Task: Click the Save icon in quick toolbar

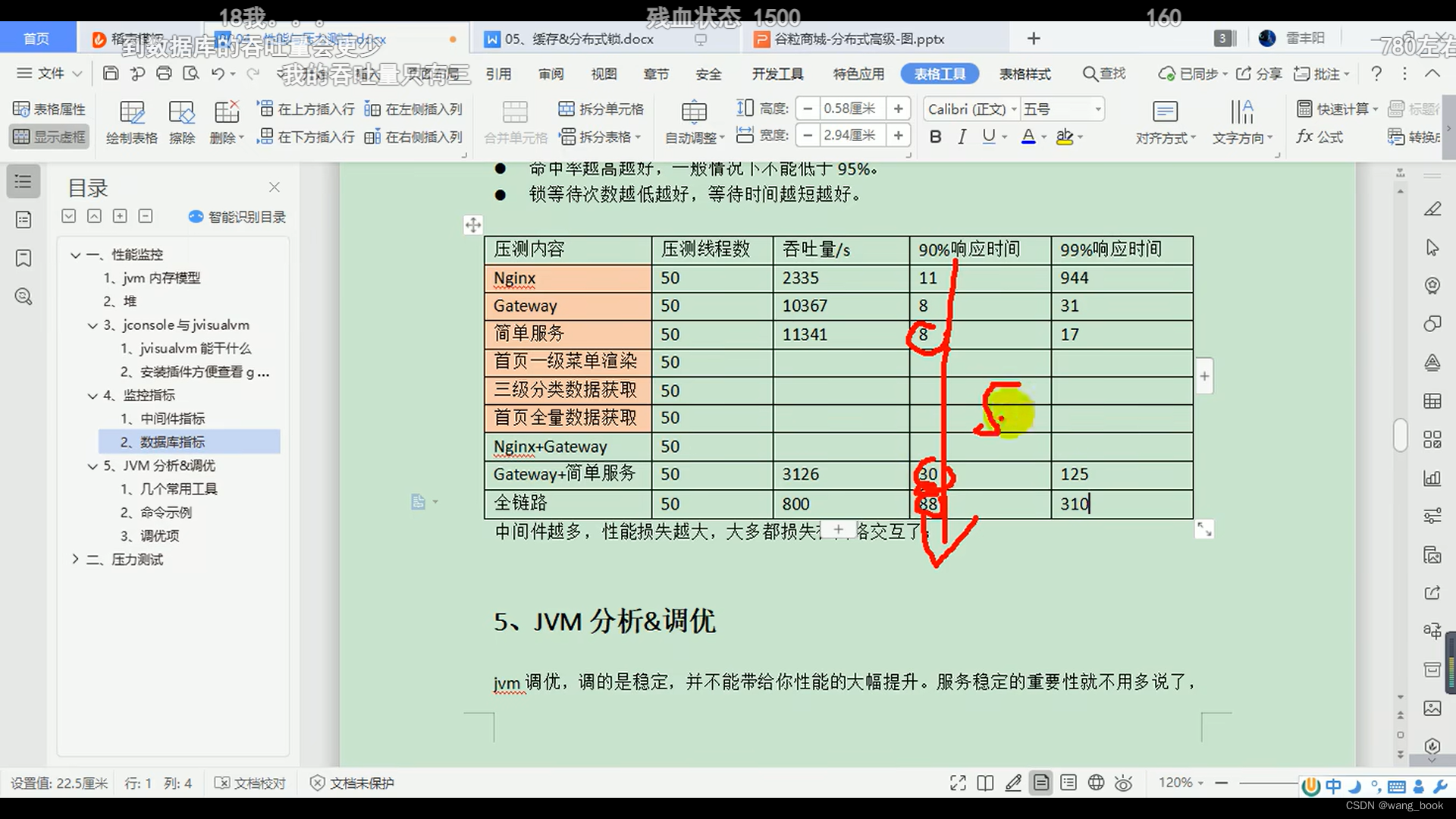Action: 111,74
